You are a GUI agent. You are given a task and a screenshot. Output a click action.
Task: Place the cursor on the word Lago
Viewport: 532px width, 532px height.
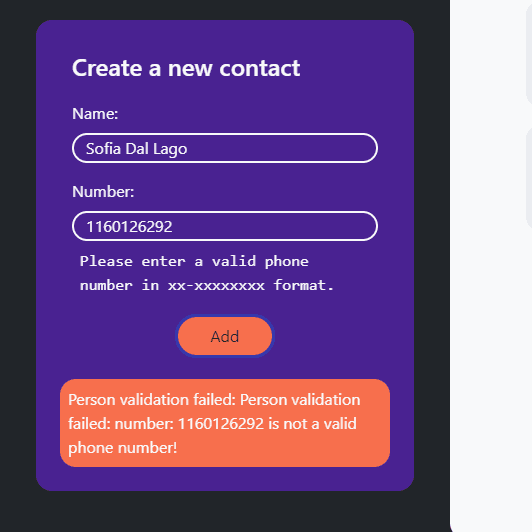pos(170,149)
